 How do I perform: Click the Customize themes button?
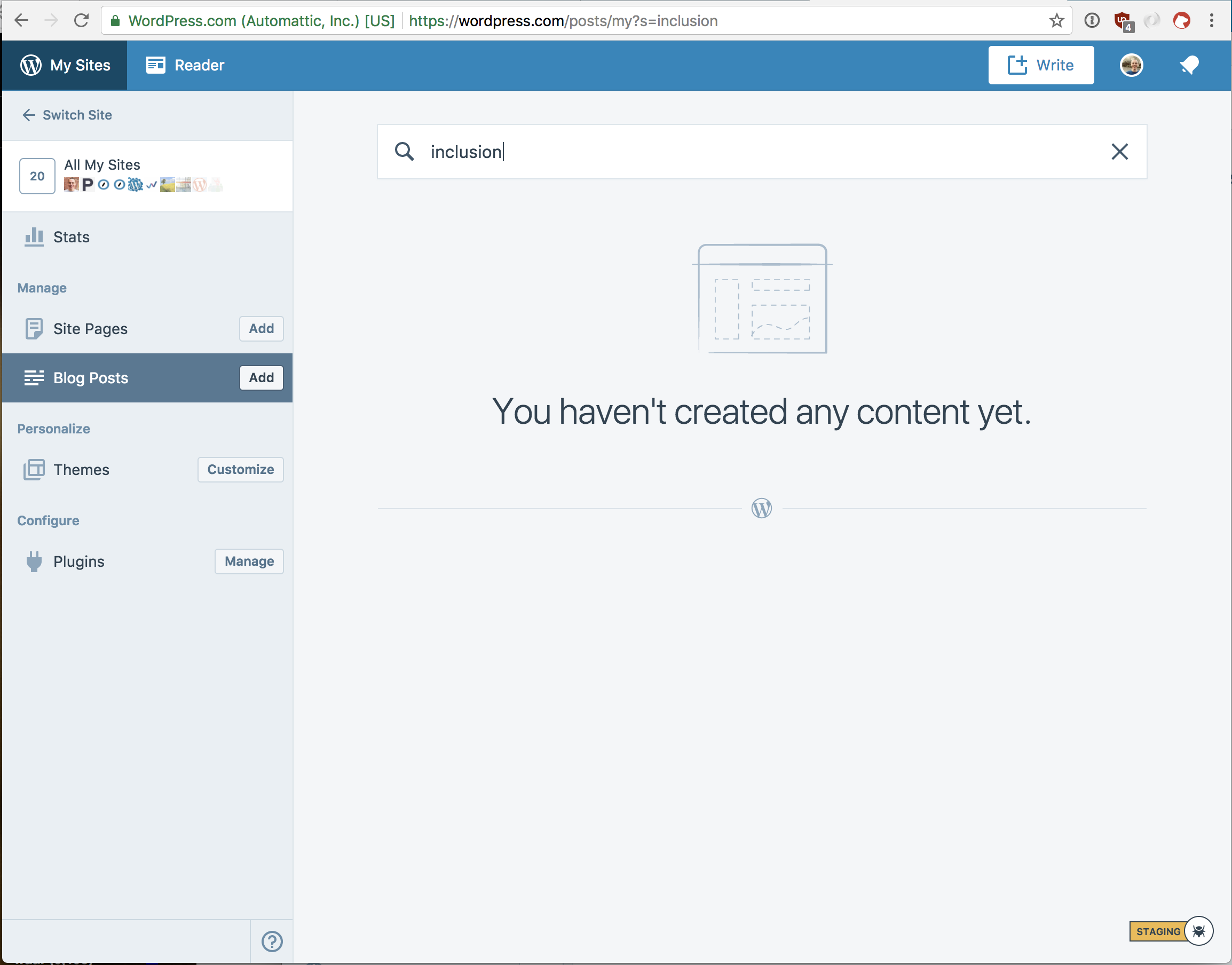240,470
